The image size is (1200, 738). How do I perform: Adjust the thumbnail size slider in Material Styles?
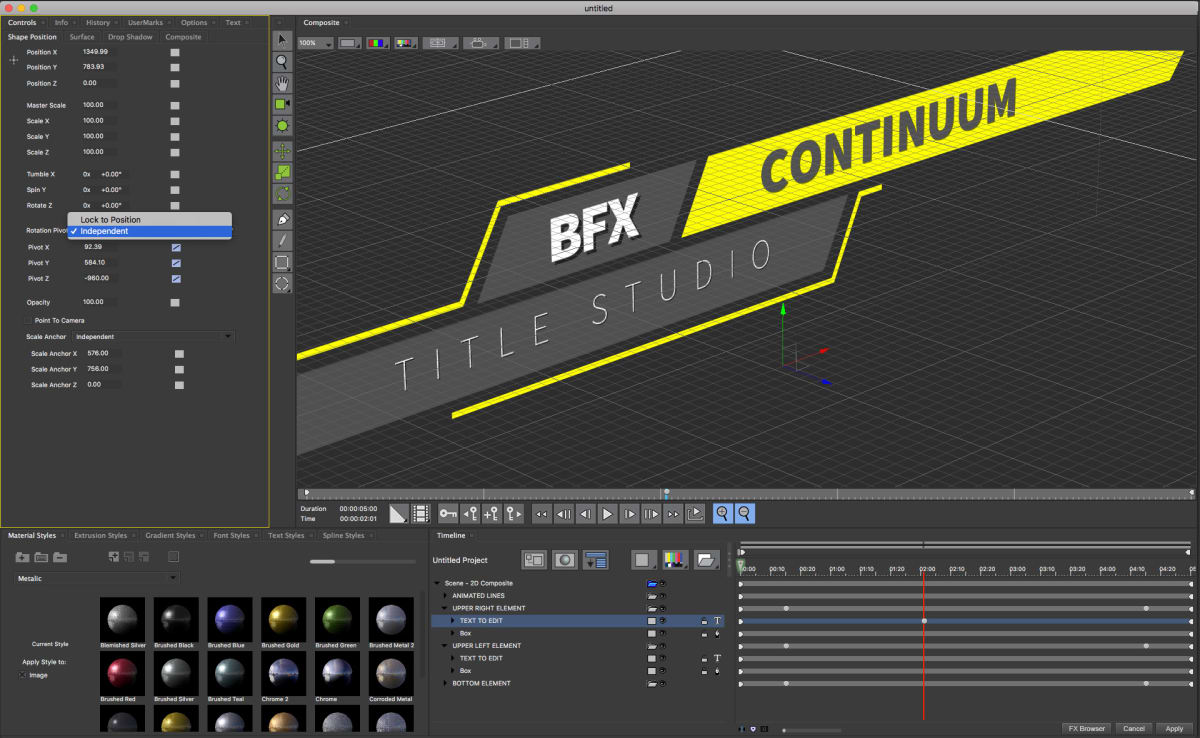pos(322,561)
